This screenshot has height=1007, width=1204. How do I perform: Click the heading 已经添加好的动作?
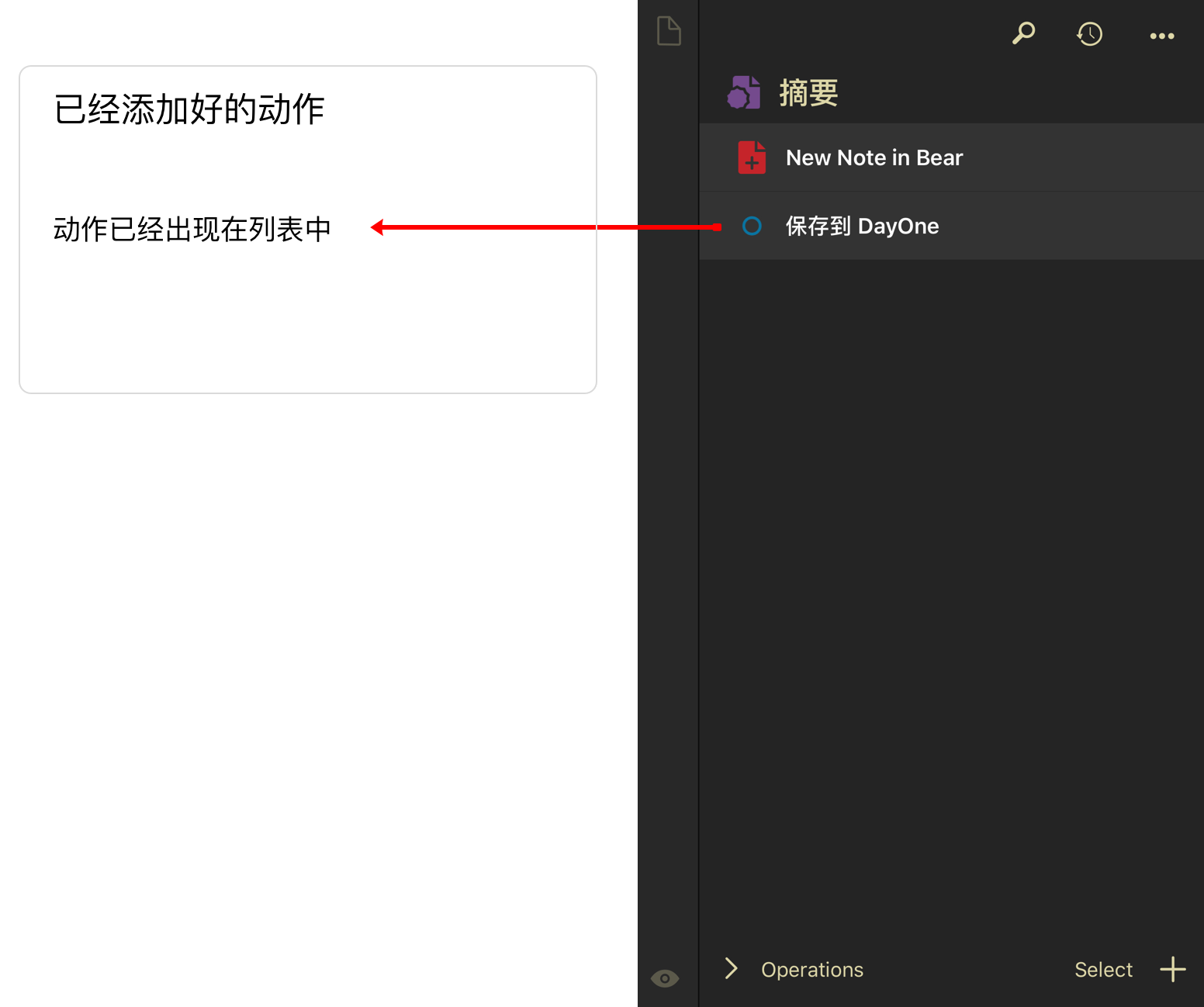click(189, 109)
